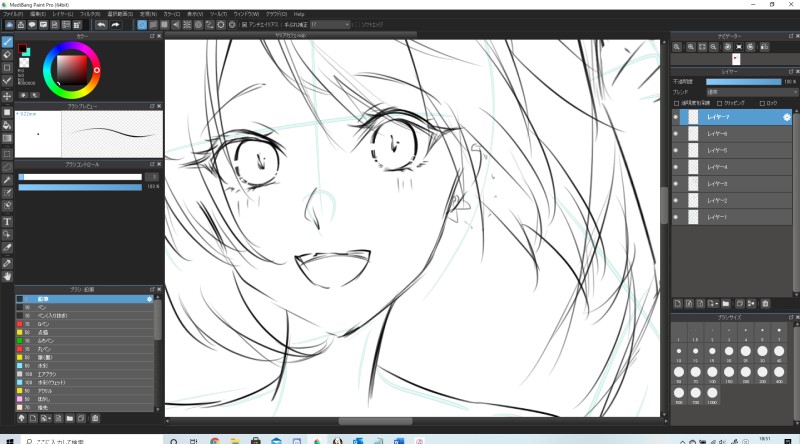The image size is (800, 444).
Task: Open the フィルタ menu
Action: [x=90, y=14]
